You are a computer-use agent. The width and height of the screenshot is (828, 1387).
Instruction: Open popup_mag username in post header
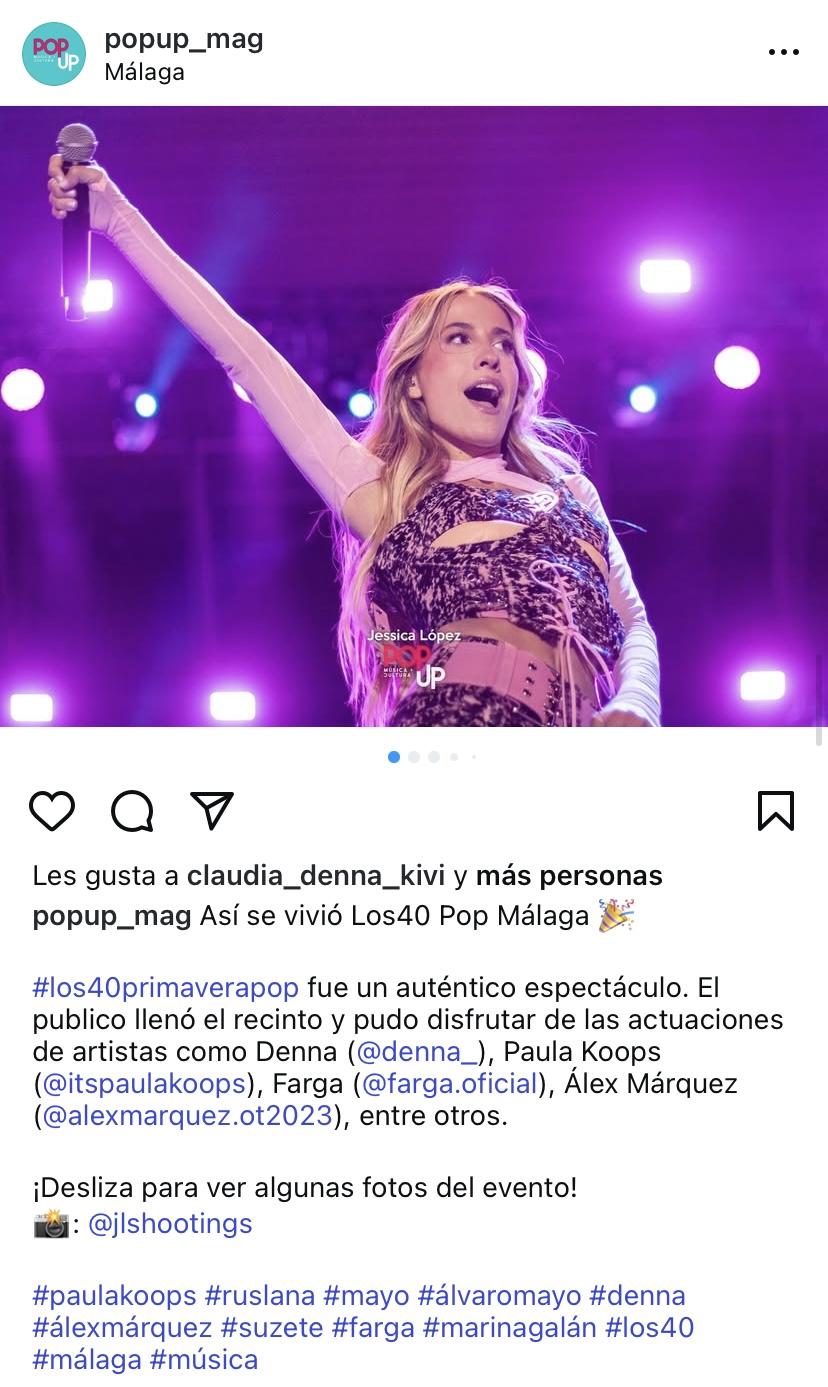coord(184,39)
